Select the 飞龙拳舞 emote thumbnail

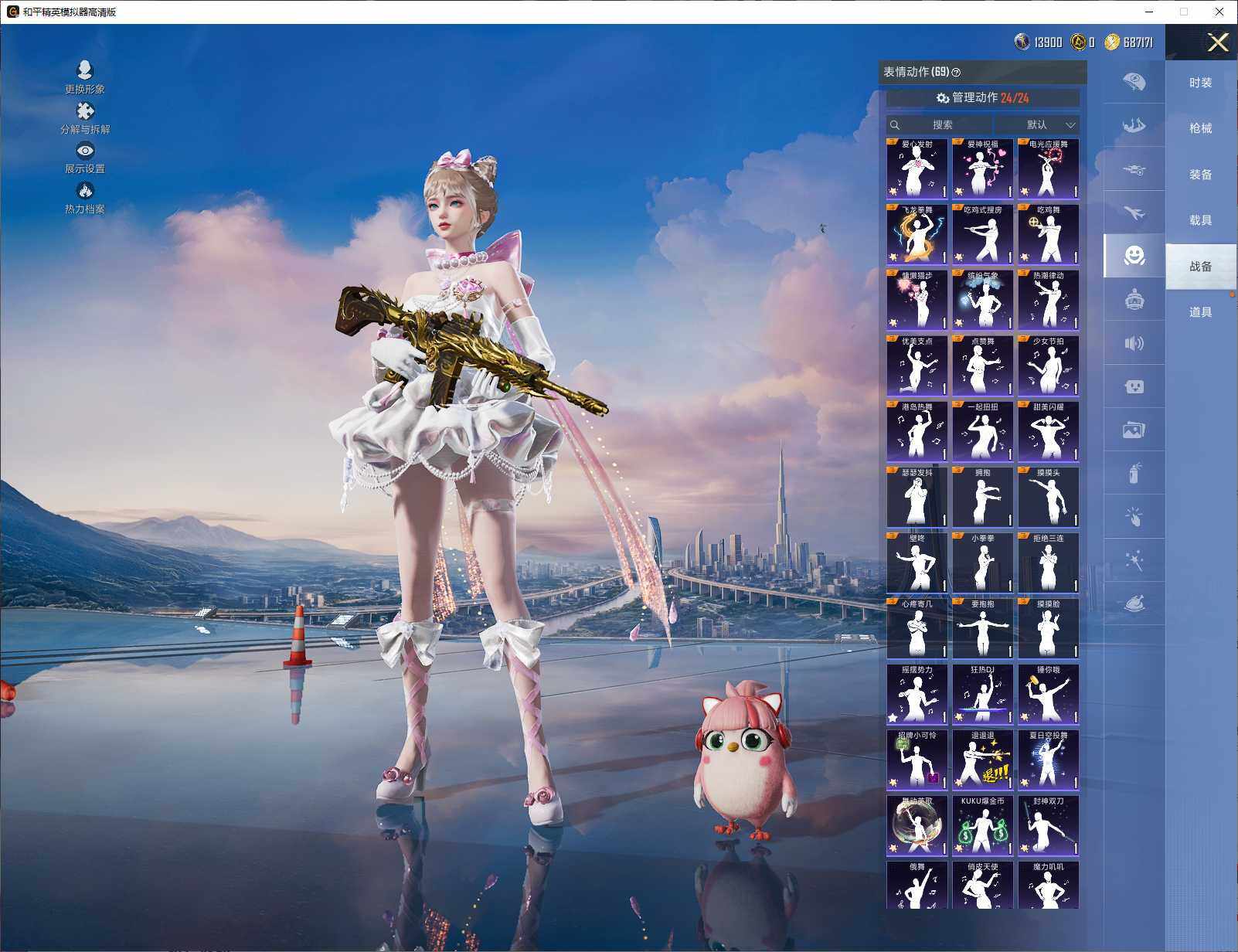917,235
